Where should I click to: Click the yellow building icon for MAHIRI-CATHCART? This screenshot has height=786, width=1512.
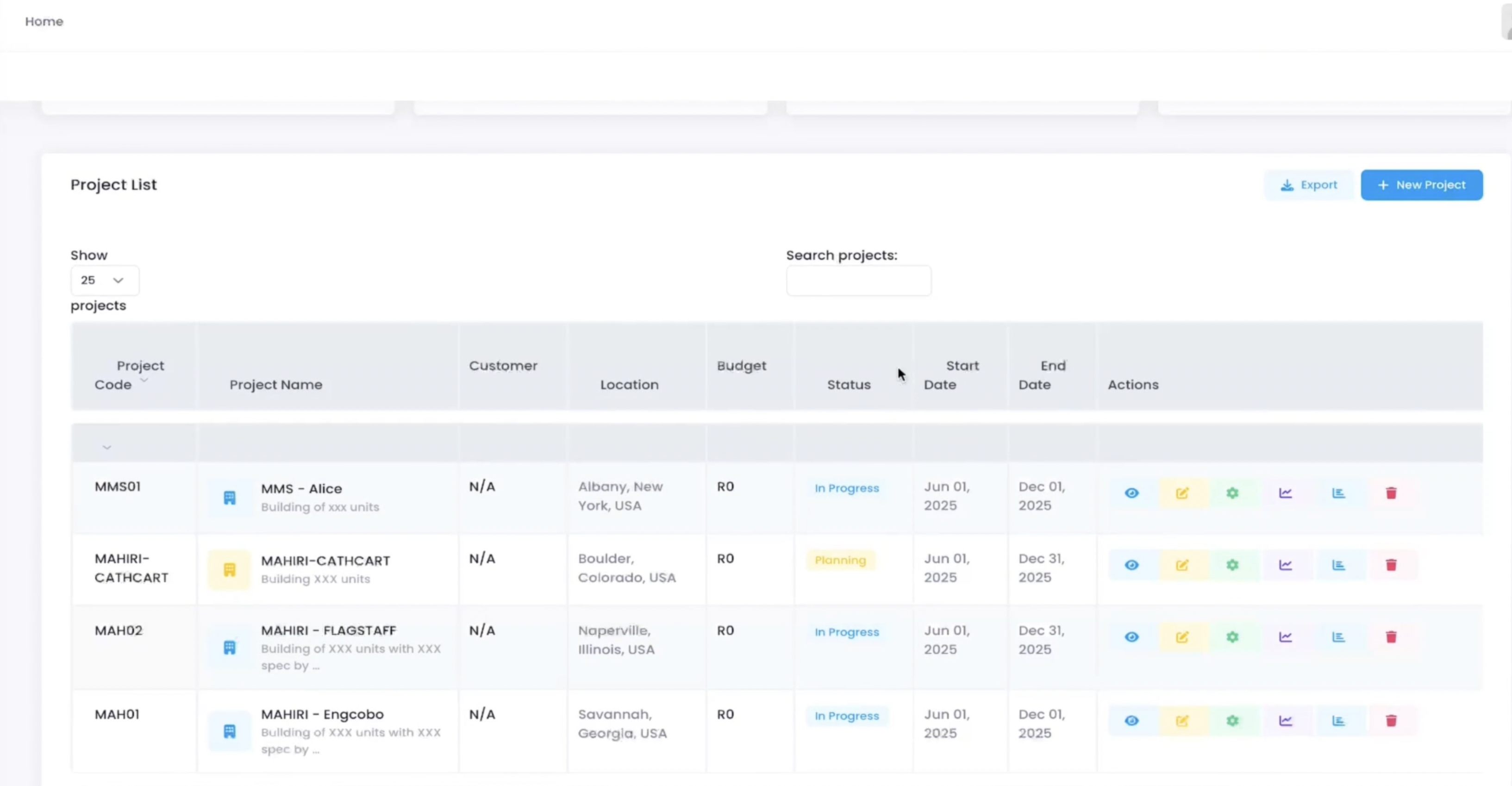(x=230, y=569)
